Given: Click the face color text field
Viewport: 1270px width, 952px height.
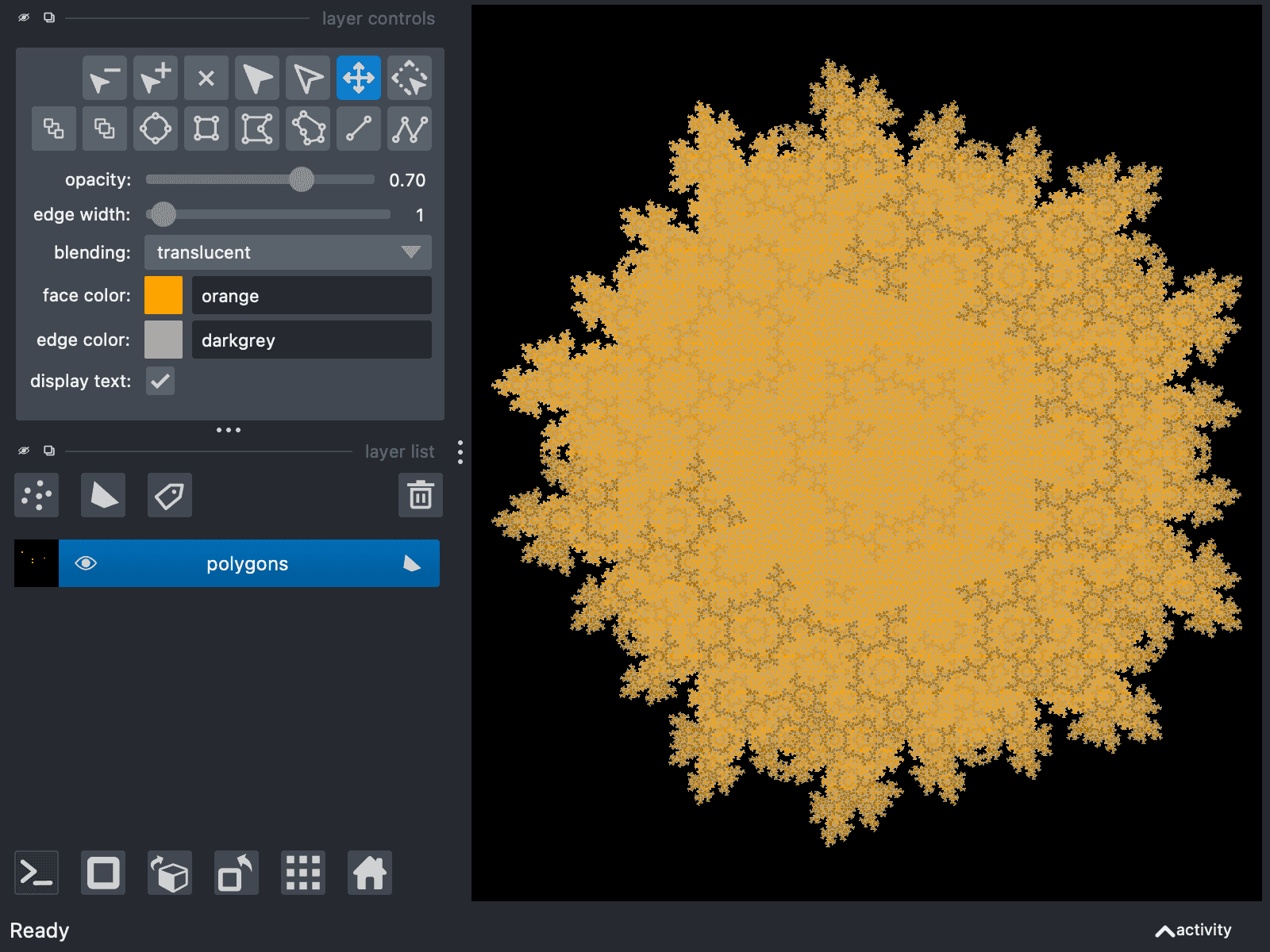Looking at the screenshot, I should pyautogui.click(x=312, y=295).
